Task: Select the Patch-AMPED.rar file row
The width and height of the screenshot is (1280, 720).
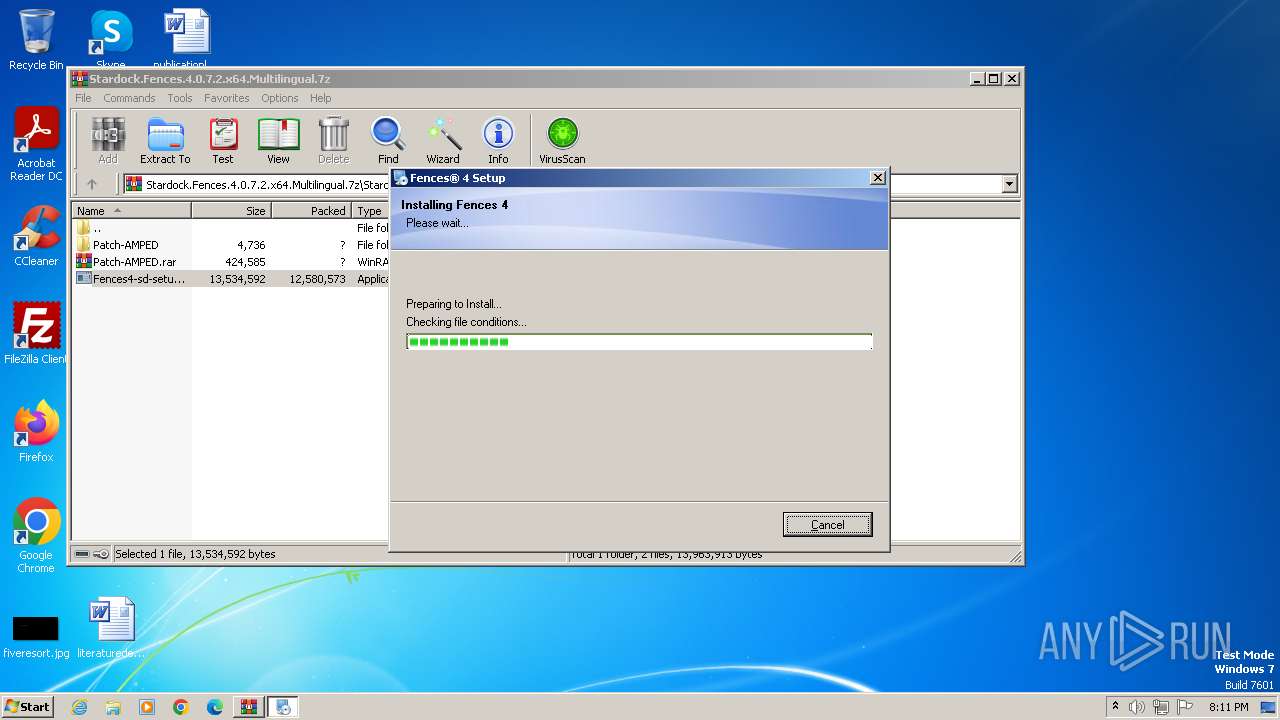Action: 232,262
